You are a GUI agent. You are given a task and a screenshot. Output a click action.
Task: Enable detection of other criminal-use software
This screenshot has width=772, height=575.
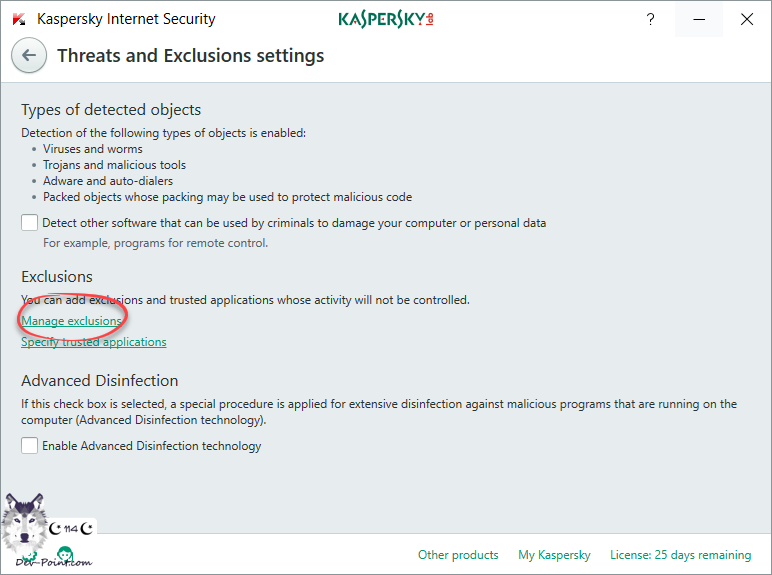(30, 223)
